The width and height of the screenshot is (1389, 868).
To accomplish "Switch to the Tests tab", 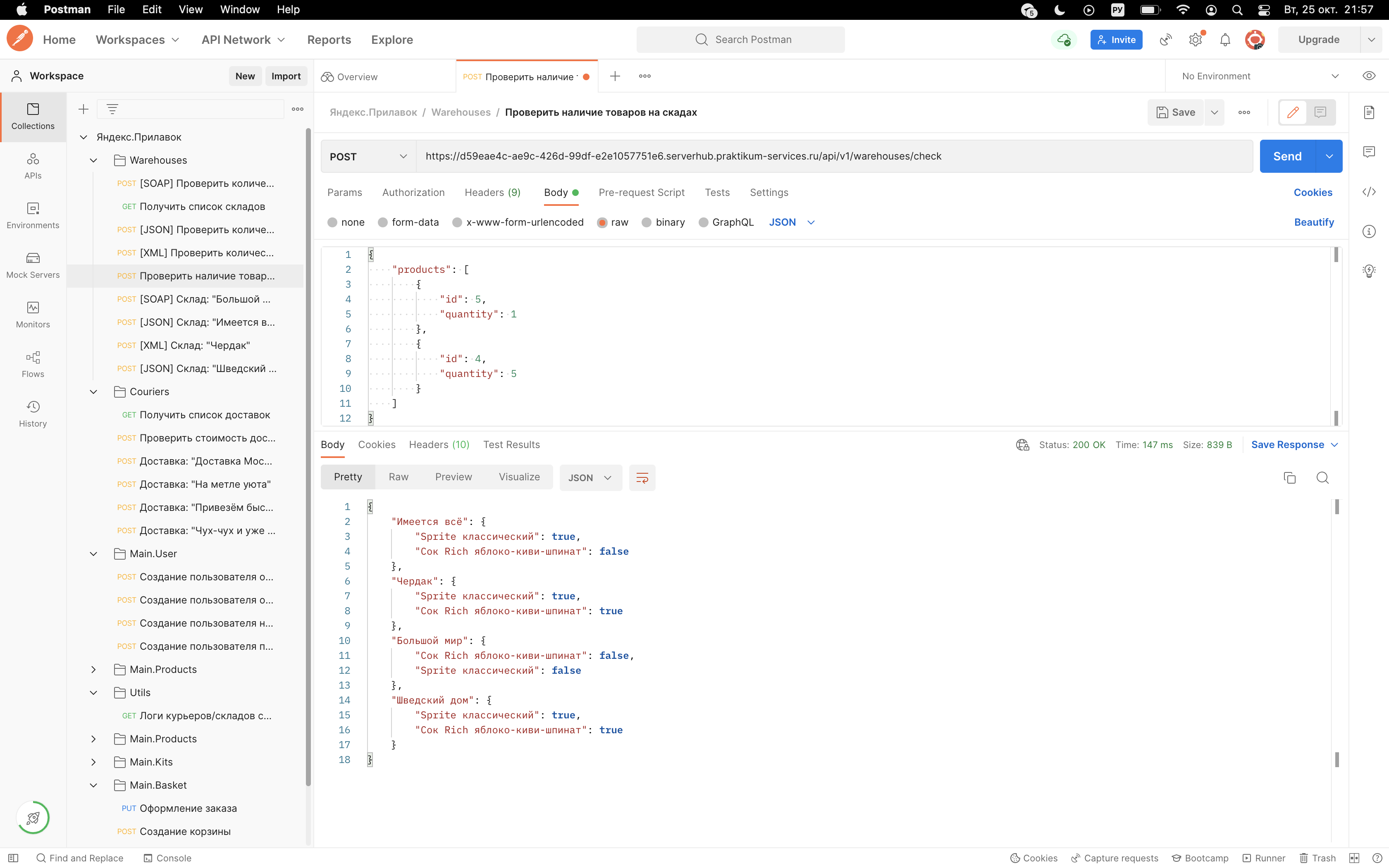I will click(717, 192).
